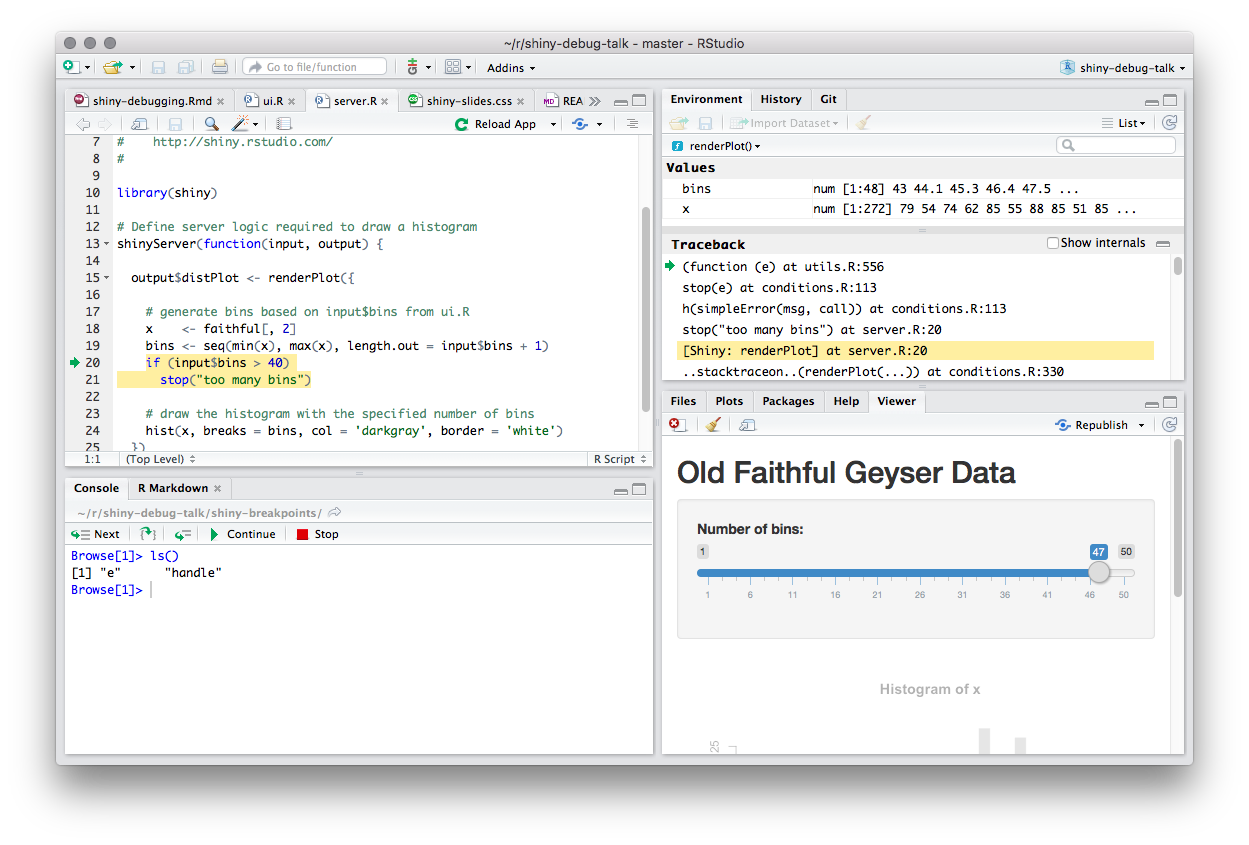Refresh the Environment pane

[x=1168, y=122]
